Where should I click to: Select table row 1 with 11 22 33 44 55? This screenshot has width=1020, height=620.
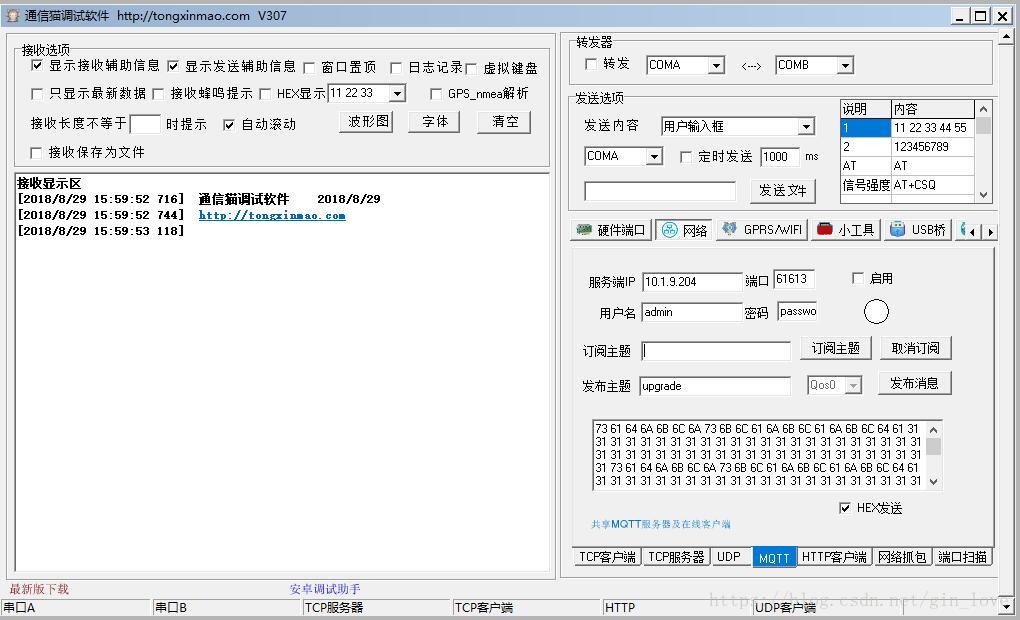coord(907,128)
